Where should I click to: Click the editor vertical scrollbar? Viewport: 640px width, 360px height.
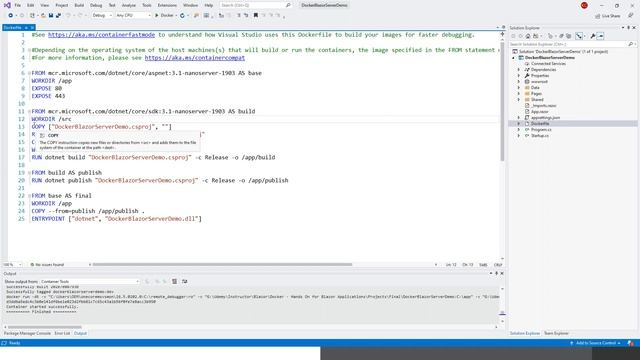click(502, 102)
